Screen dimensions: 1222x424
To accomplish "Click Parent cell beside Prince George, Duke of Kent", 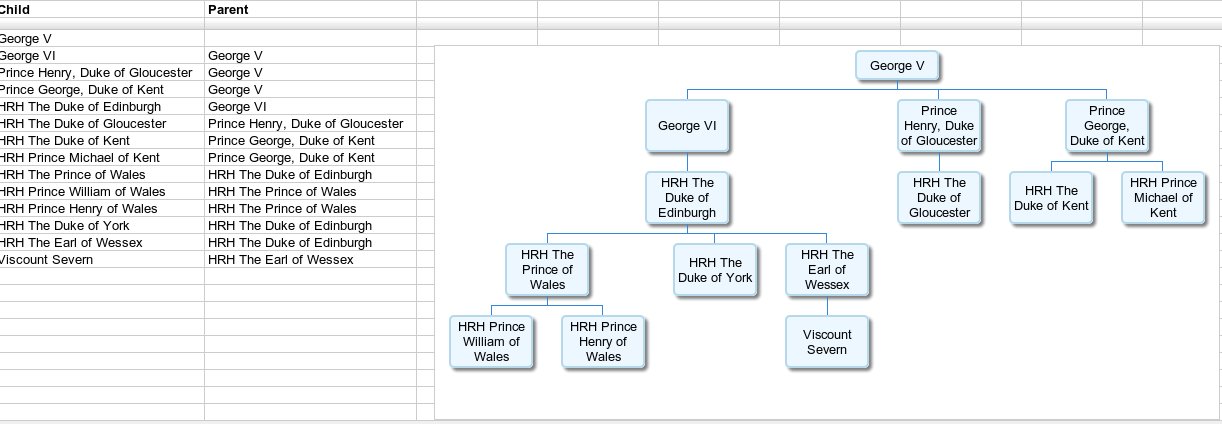I will [310, 89].
